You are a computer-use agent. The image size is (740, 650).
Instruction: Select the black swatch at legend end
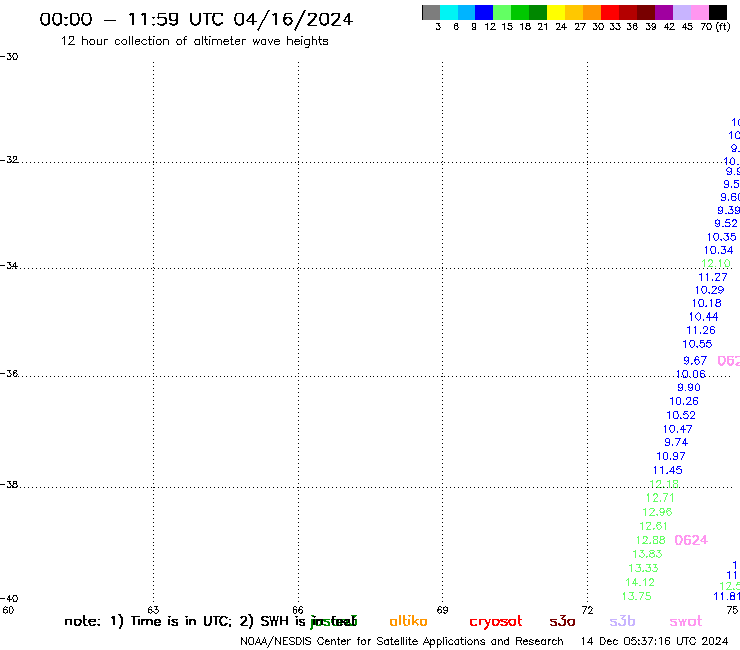[x=718, y=12]
